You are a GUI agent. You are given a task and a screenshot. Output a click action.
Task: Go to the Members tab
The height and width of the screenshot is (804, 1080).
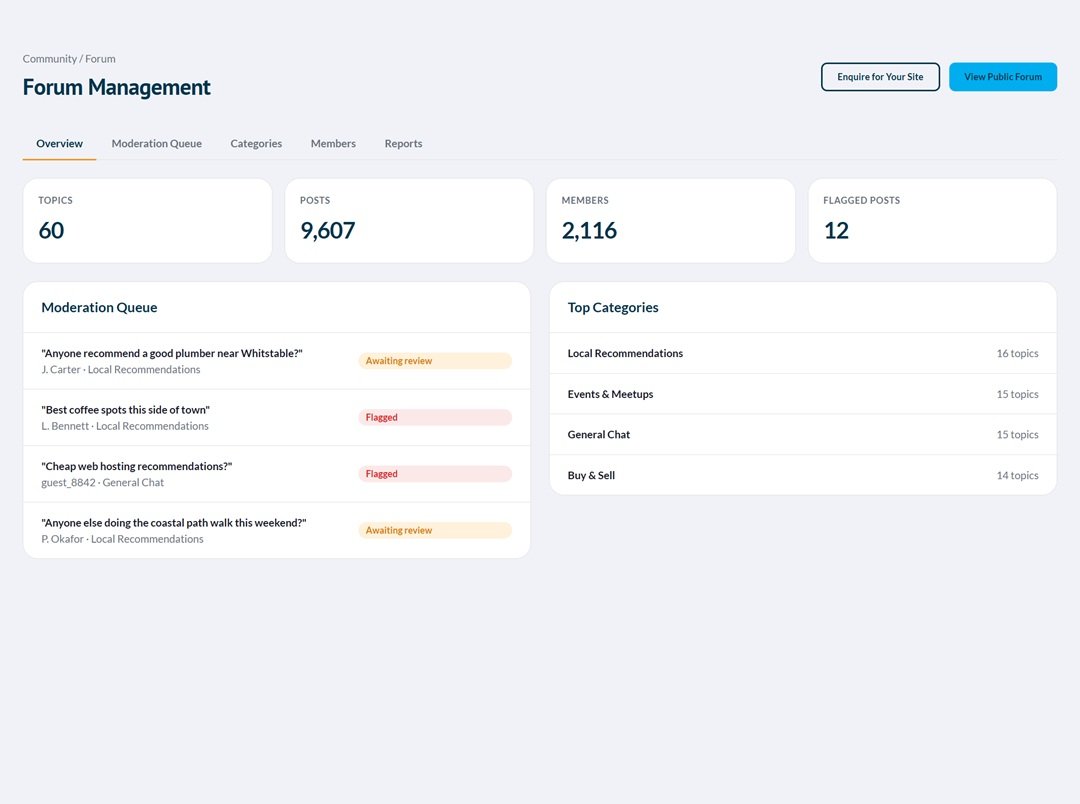pyautogui.click(x=333, y=143)
